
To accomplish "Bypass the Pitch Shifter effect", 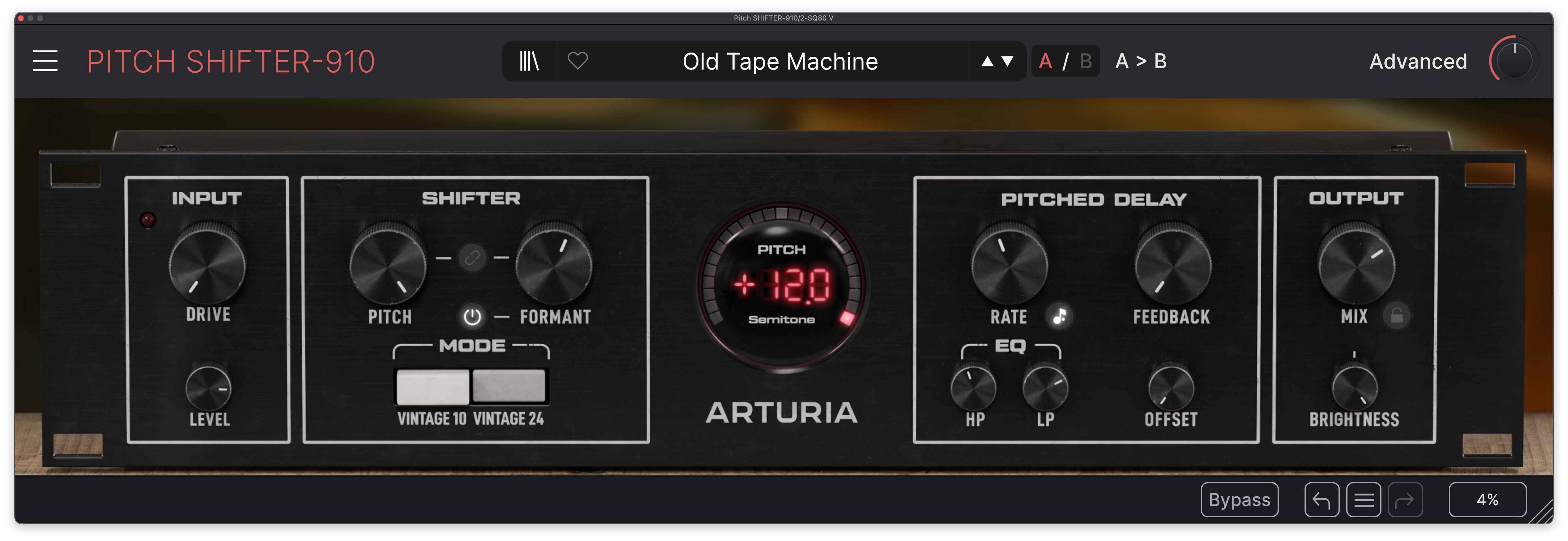I will (x=1240, y=499).
